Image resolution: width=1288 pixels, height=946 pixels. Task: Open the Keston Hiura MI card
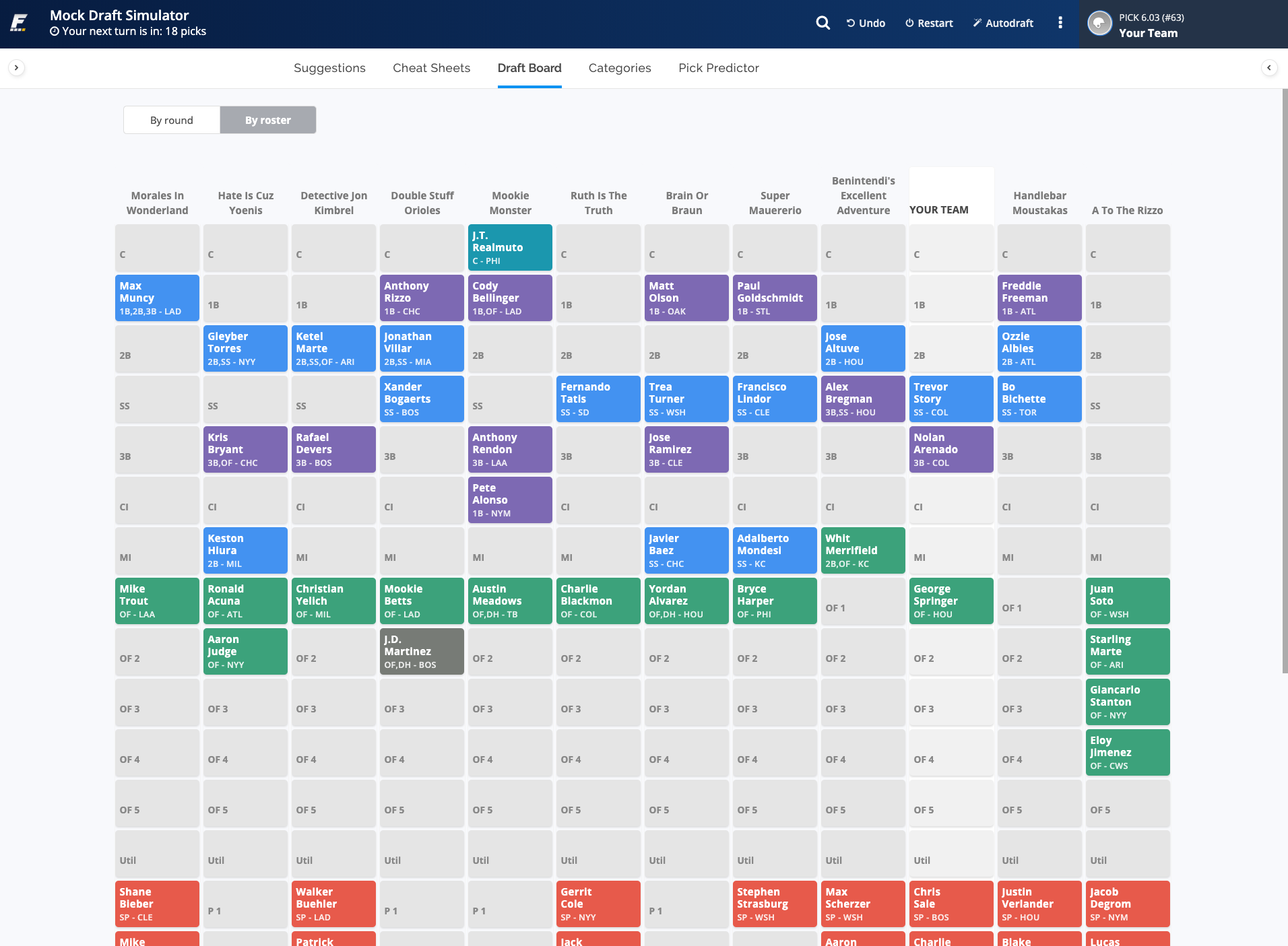point(246,550)
